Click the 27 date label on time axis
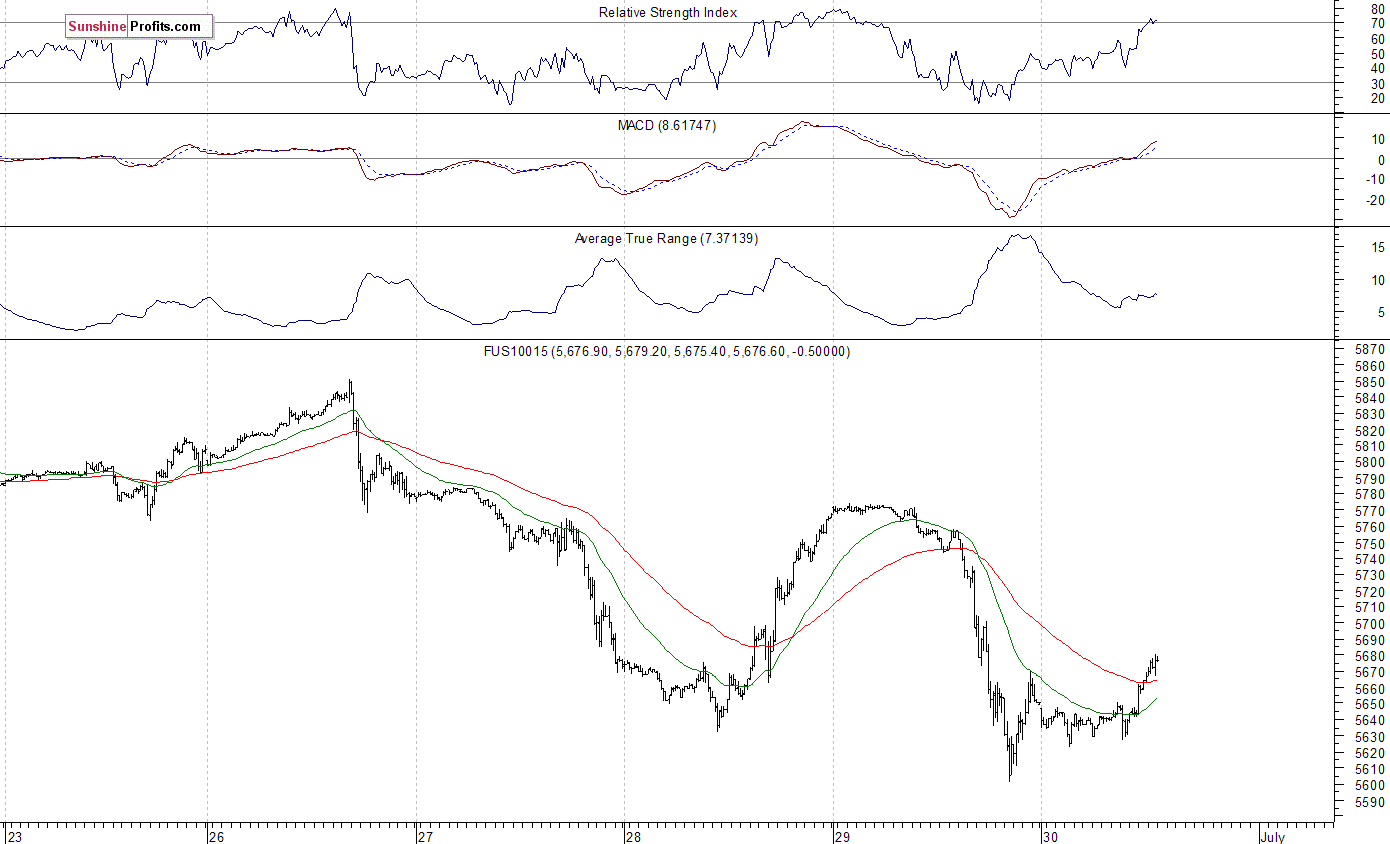This screenshot has height=844, width=1390. tap(426, 836)
